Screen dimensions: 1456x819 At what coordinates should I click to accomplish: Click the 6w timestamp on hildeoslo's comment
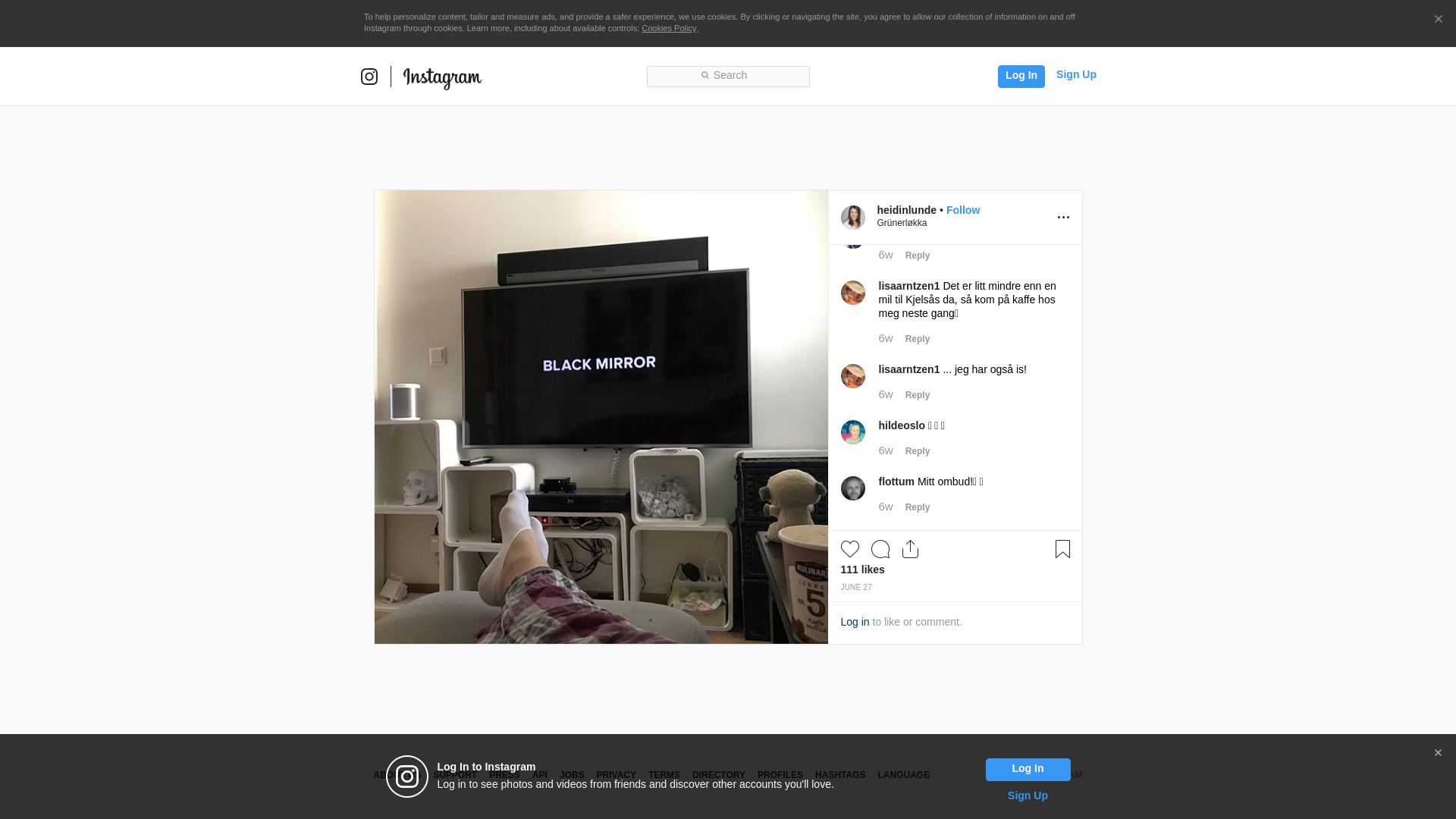pos(886,450)
